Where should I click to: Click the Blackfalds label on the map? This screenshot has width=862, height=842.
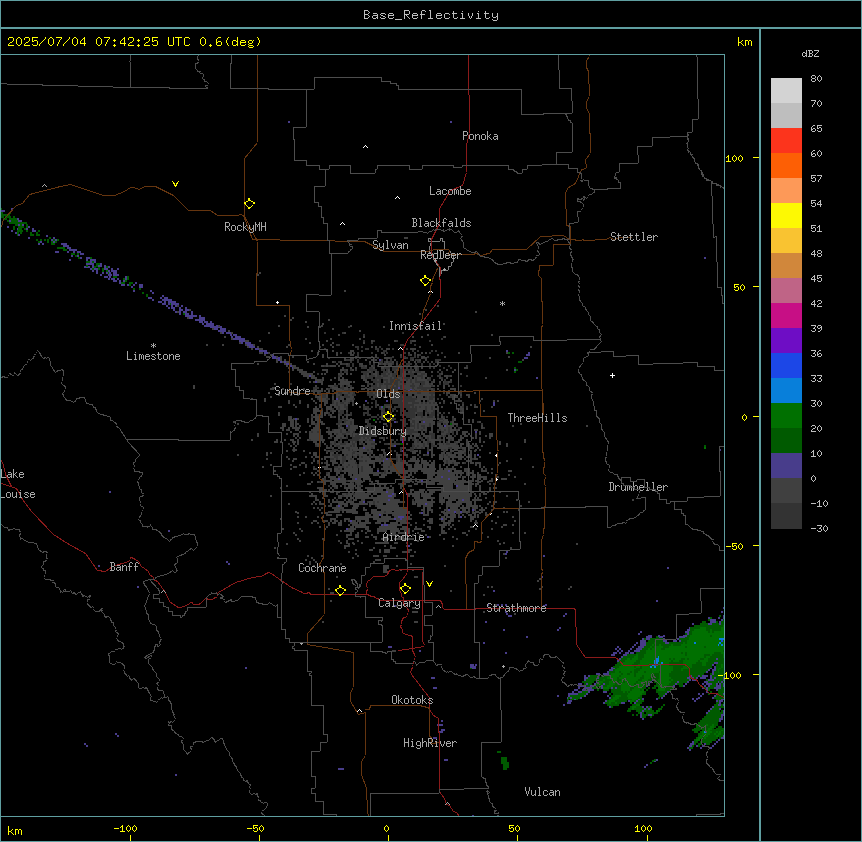click(441, 223)
